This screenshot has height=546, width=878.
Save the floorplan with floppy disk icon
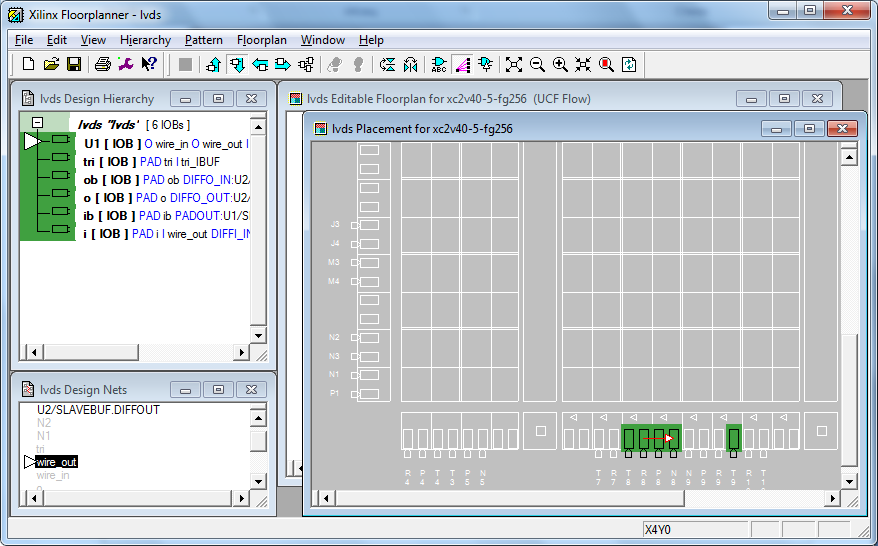(x=74, y=64)
